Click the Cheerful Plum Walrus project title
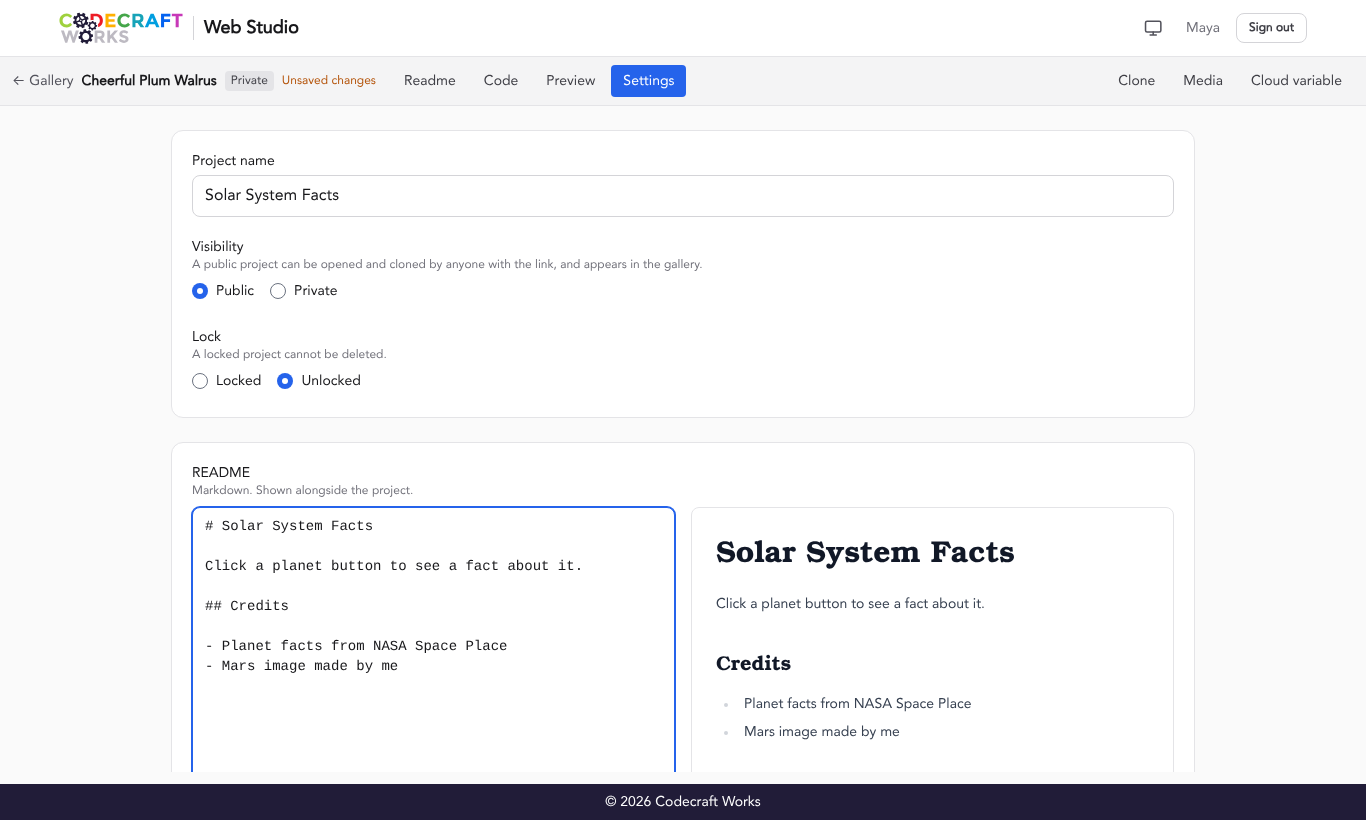This screenshot has width=1366, height=820. [x=149, y=80]
